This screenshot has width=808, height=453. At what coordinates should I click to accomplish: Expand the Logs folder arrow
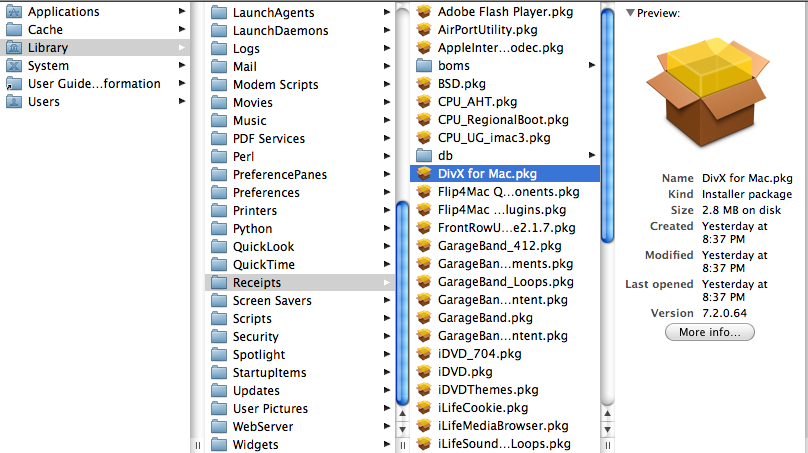386,48
